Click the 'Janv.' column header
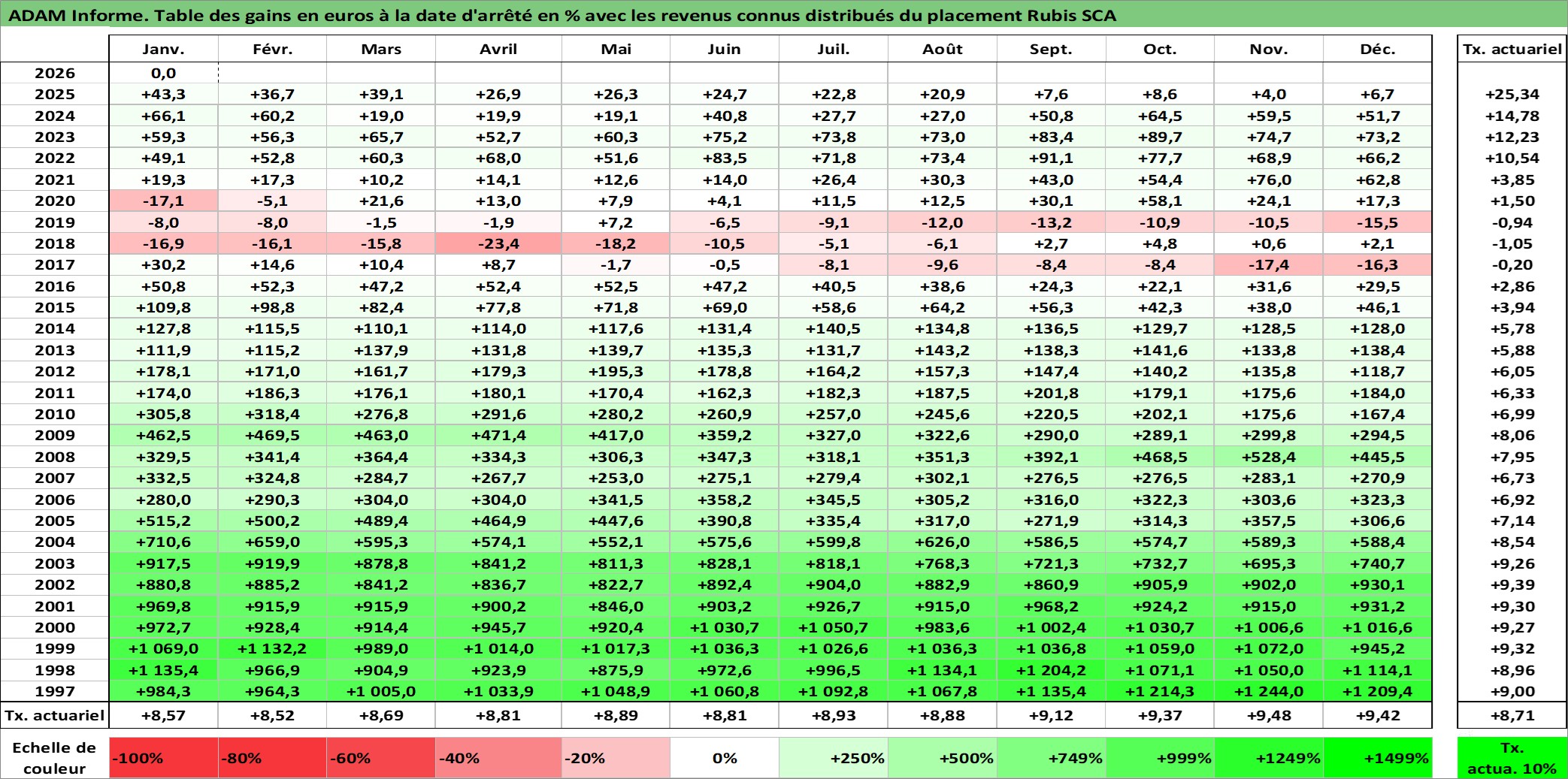Viewport: 1568px width, 779px height. point(164,49)
